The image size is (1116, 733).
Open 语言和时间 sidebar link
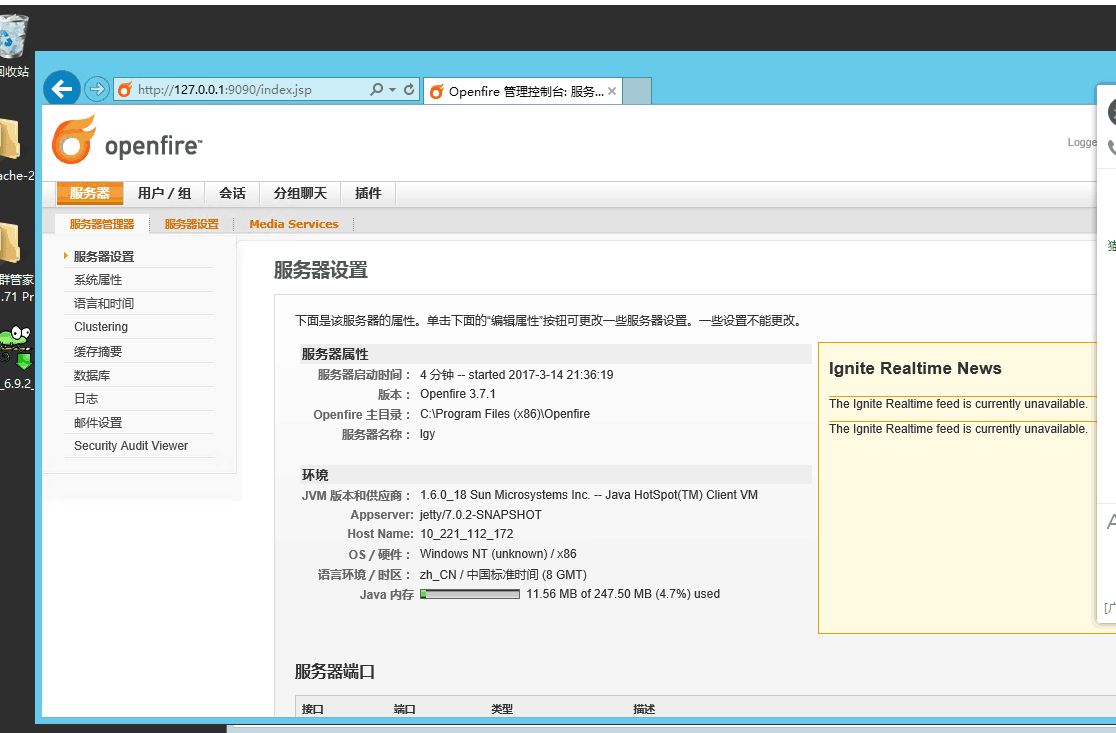click(x=104, y=303)
